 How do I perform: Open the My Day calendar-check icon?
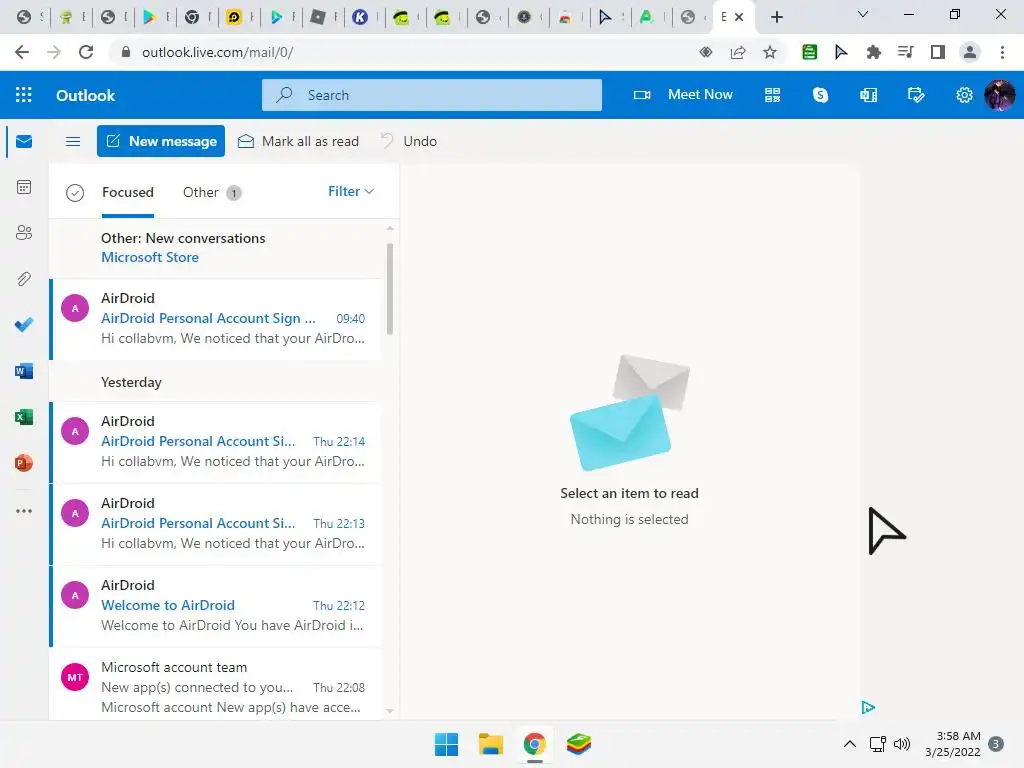916,95
